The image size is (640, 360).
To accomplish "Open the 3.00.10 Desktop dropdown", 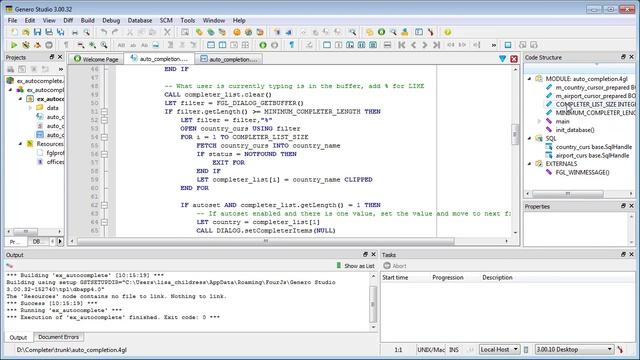I will 574,349.
